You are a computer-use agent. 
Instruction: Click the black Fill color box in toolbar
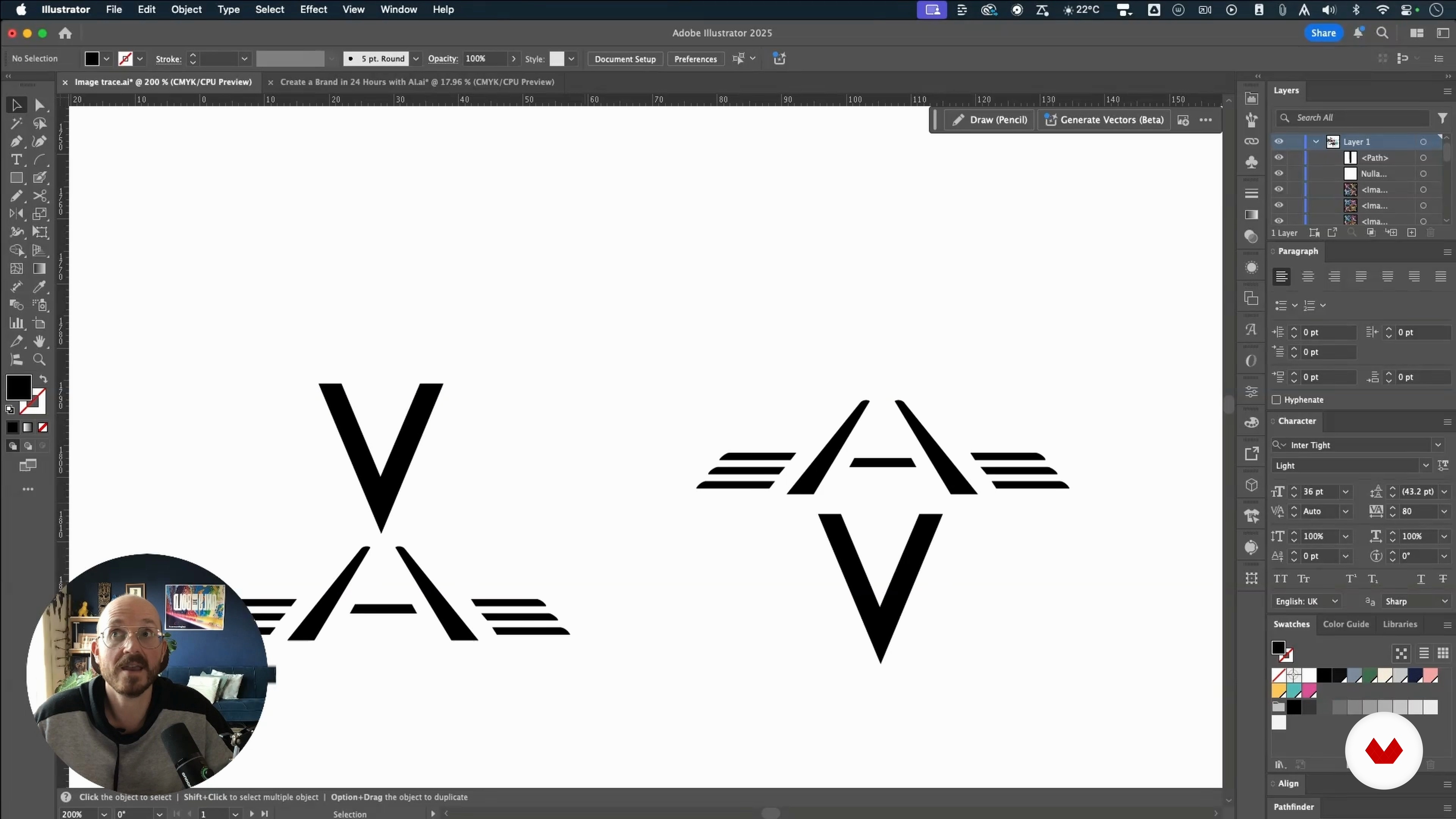click(x=18, y=387)
